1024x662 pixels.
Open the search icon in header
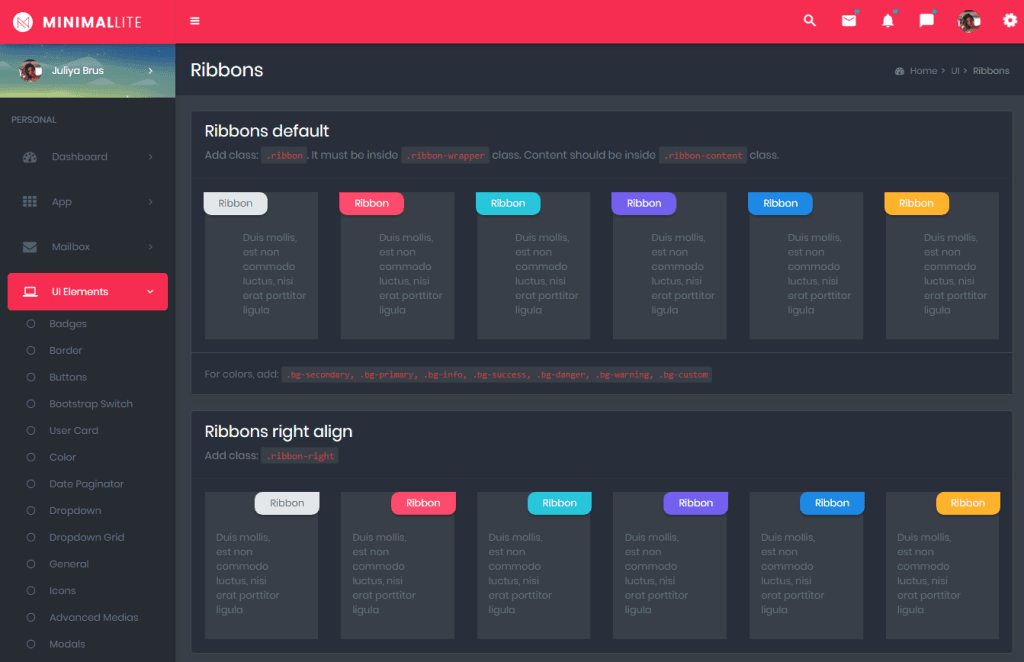[x=810, y=21]
